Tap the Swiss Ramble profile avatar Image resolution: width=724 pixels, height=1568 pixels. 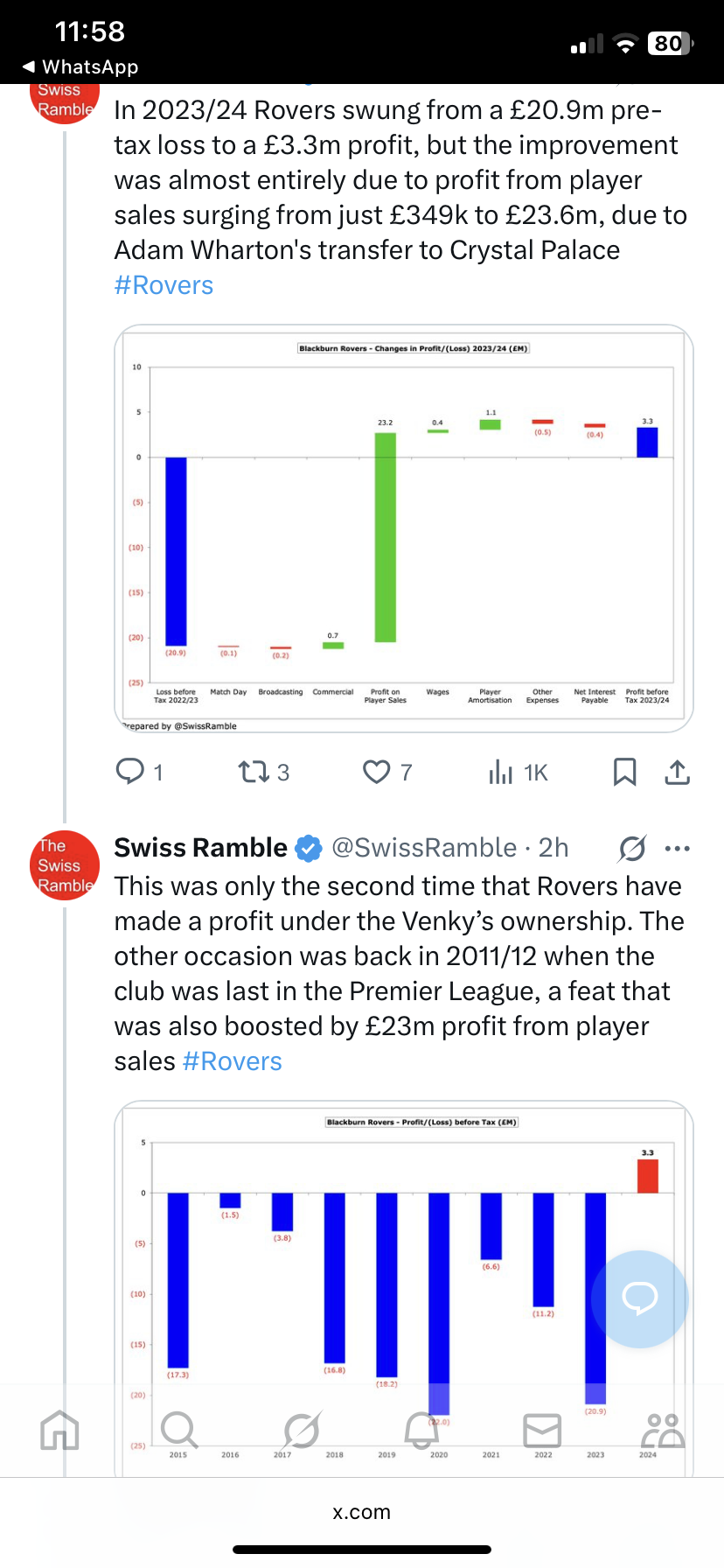(x=64, y=865)
